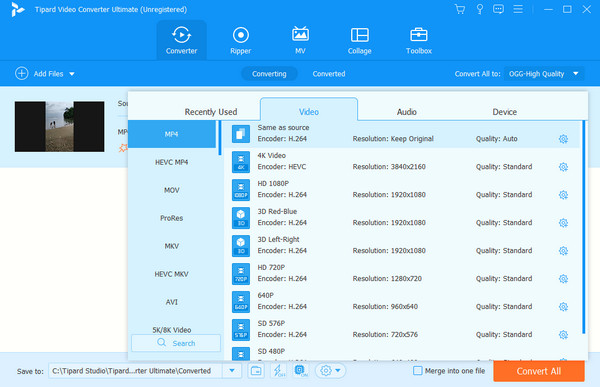Screen dimensions: 600x387
Task: Click the Same as source format icon
Action: click(241, 134)
